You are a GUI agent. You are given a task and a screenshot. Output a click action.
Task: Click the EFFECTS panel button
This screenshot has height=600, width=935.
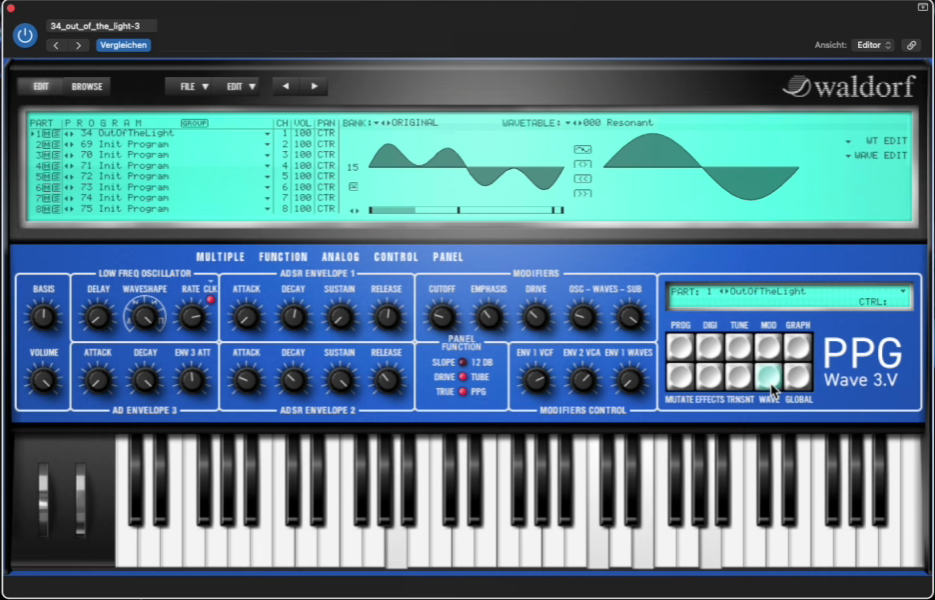pyautogui.click(x=710, y=377)
